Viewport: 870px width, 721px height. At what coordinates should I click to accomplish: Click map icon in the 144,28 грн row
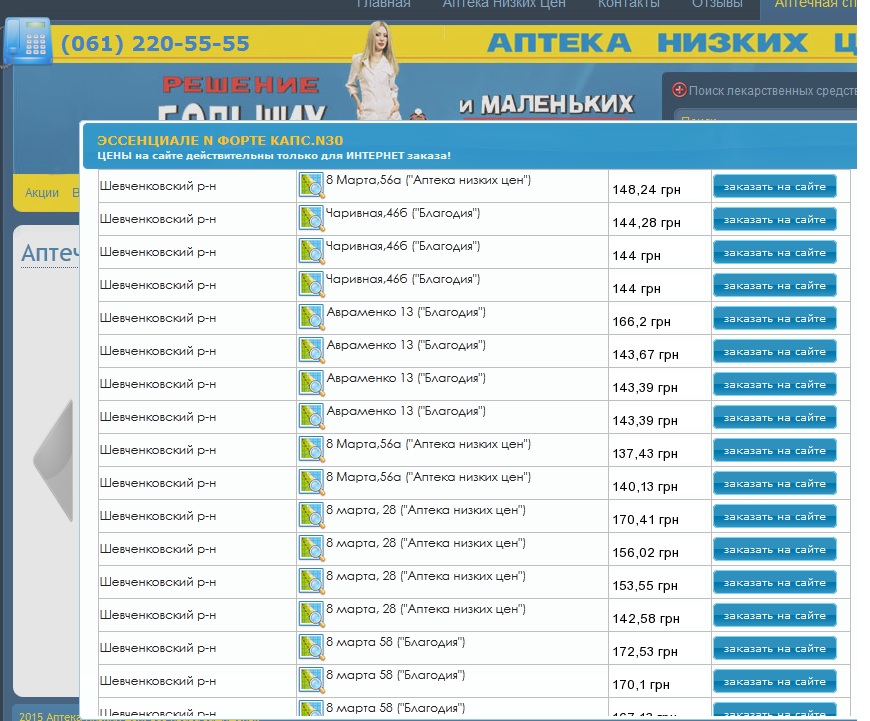311,219
